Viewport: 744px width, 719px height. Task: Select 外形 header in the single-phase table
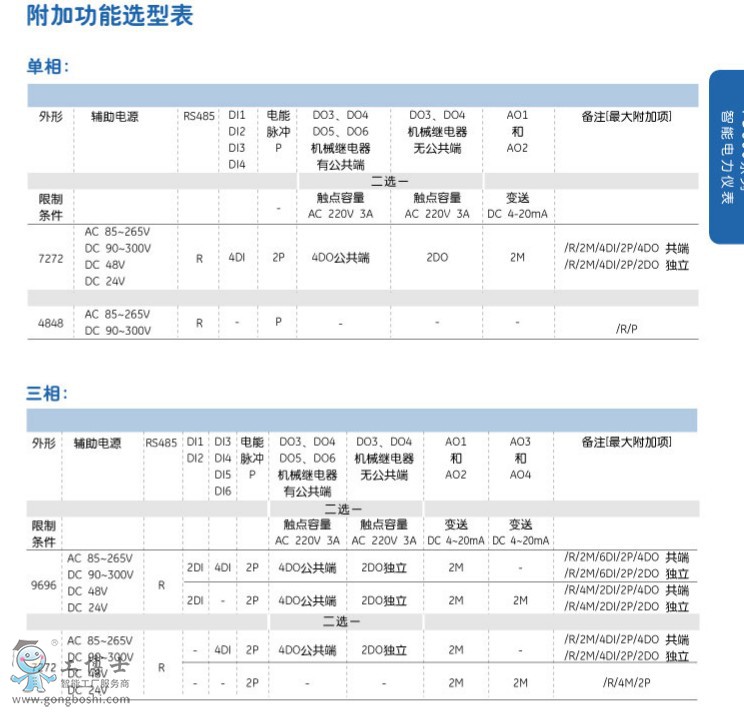pos(50,117)
